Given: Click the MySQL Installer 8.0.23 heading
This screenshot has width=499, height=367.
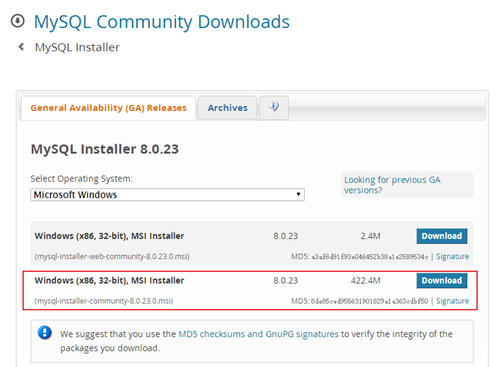Looking at the screenshot, I should pyautogui.click(x=105, y=149).
